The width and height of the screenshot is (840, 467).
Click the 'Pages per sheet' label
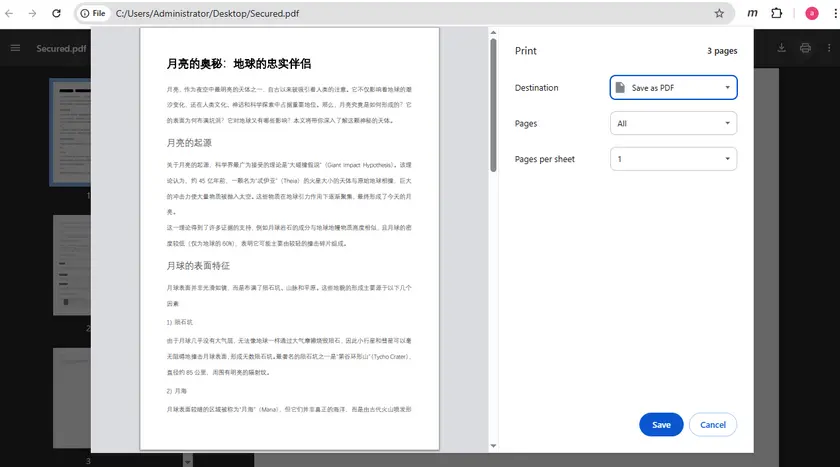coord(544,159)
